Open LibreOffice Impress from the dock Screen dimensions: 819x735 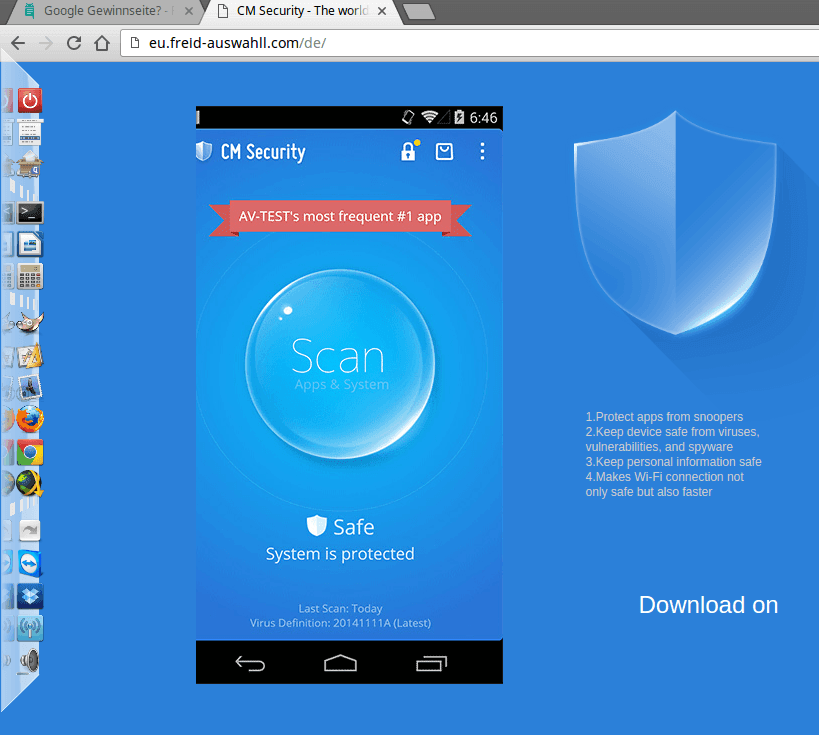[30, 244]
